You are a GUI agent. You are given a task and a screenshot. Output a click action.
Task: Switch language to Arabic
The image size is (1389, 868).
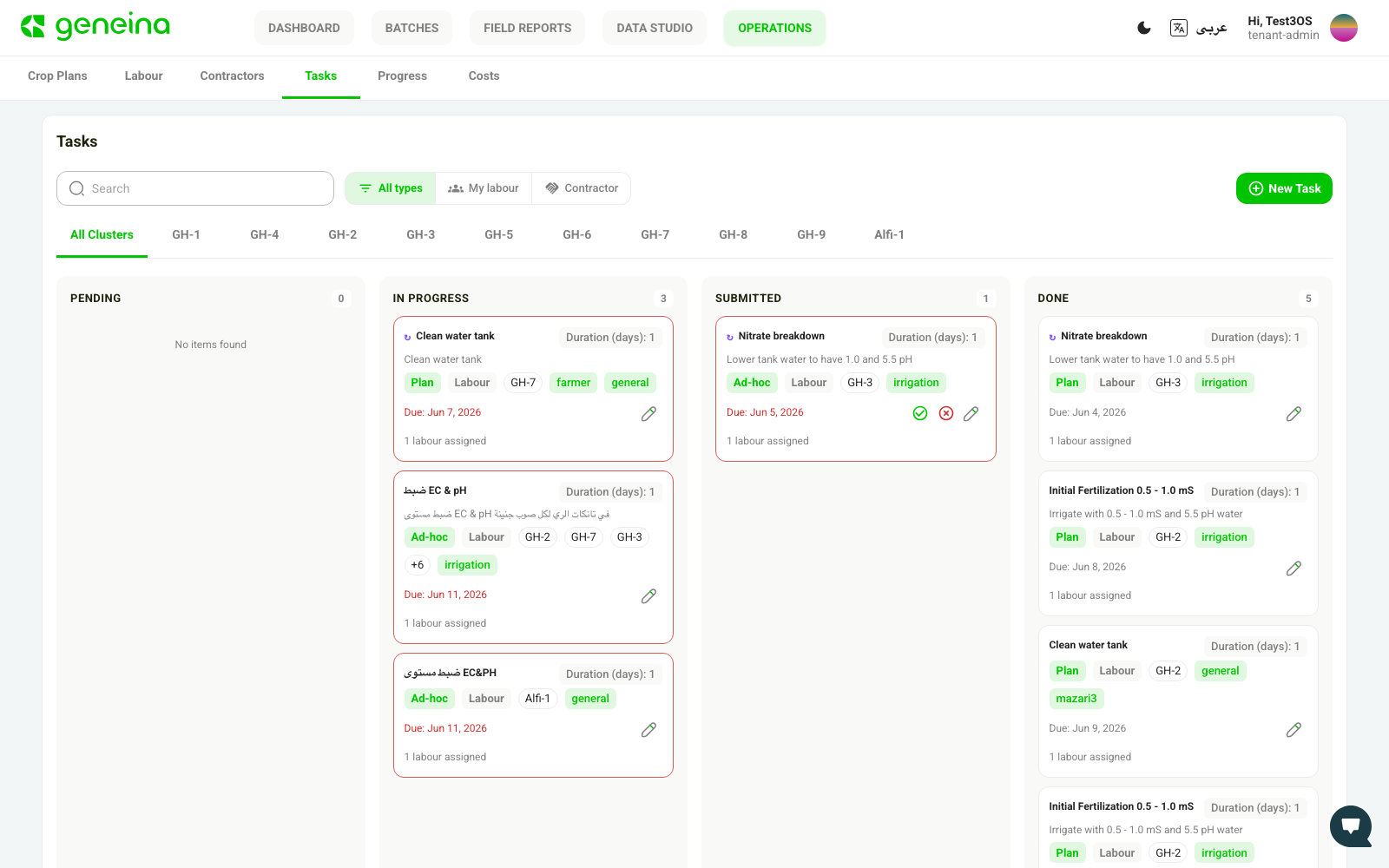click(1211, 28)
